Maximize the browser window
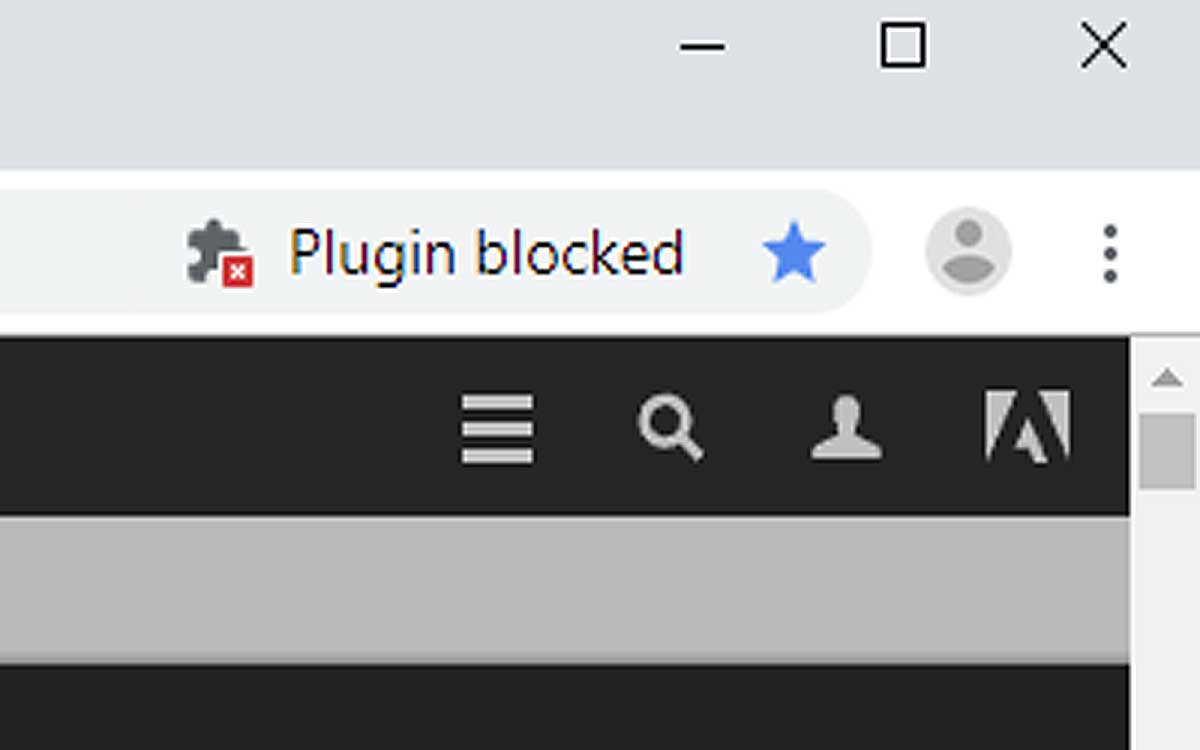Screen dimensions: 1200x750 (x=902, y=46)
